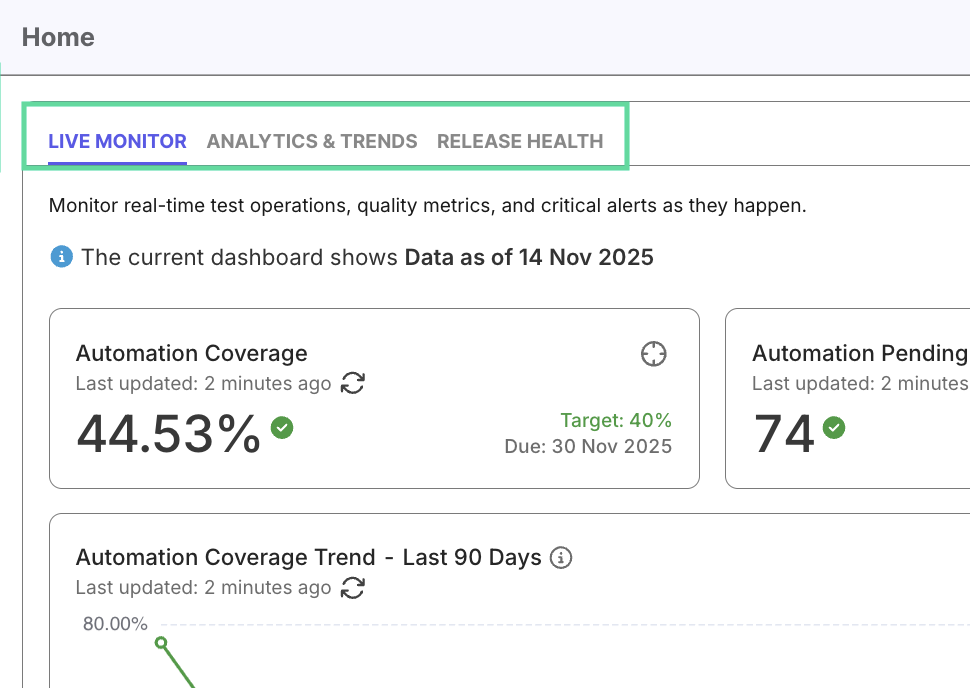Click the info icon next to Automation Coverage Trend title
The height and width of the screenshot is (688, 970).
[561, 558]
